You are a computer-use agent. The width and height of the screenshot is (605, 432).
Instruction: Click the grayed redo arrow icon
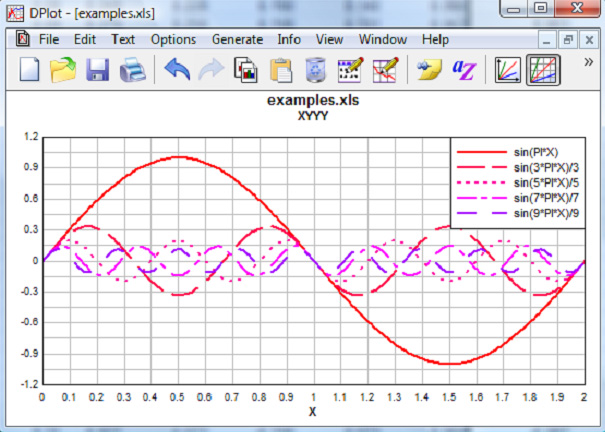click(211, 69)
